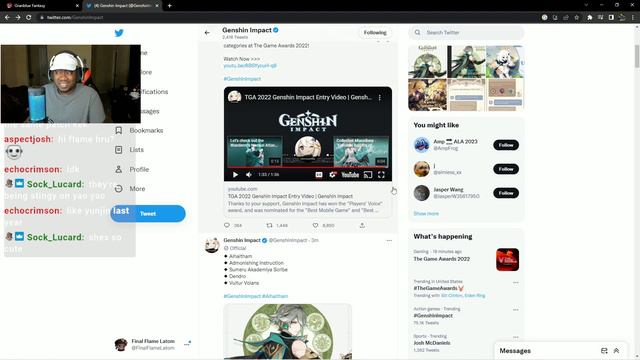Toggle closed captions on the video

(319, 175)
